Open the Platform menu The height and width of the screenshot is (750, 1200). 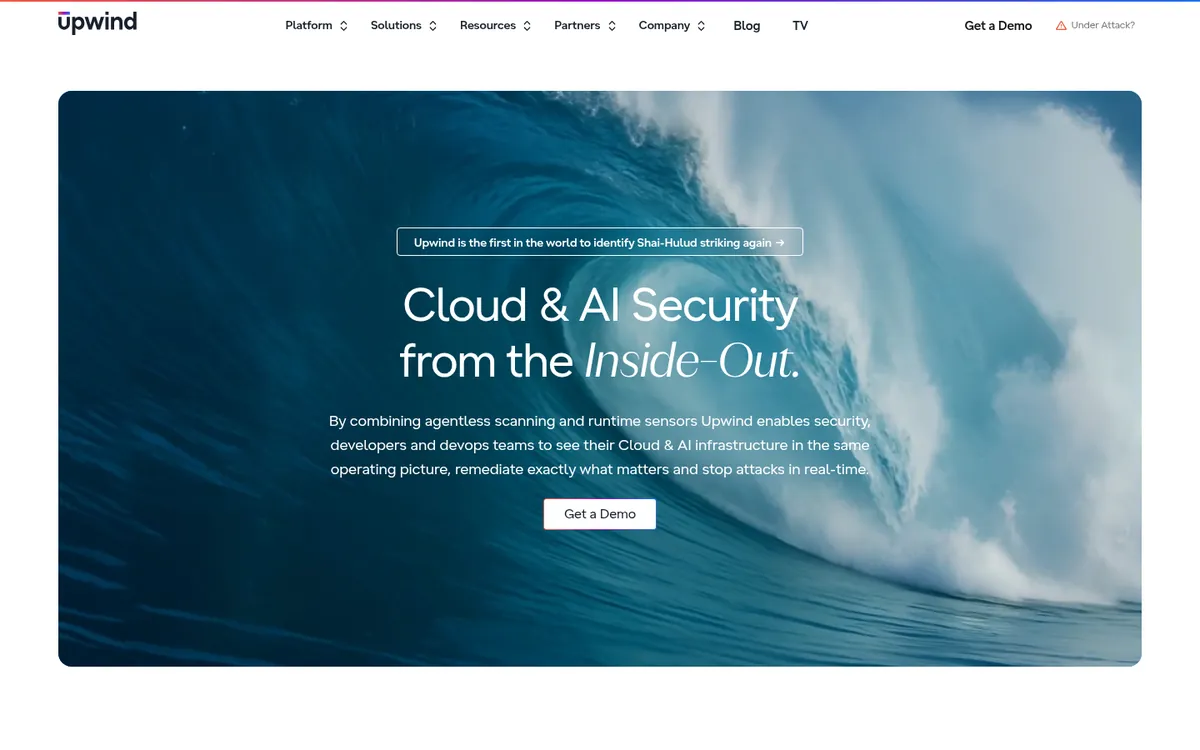point(309,26)
